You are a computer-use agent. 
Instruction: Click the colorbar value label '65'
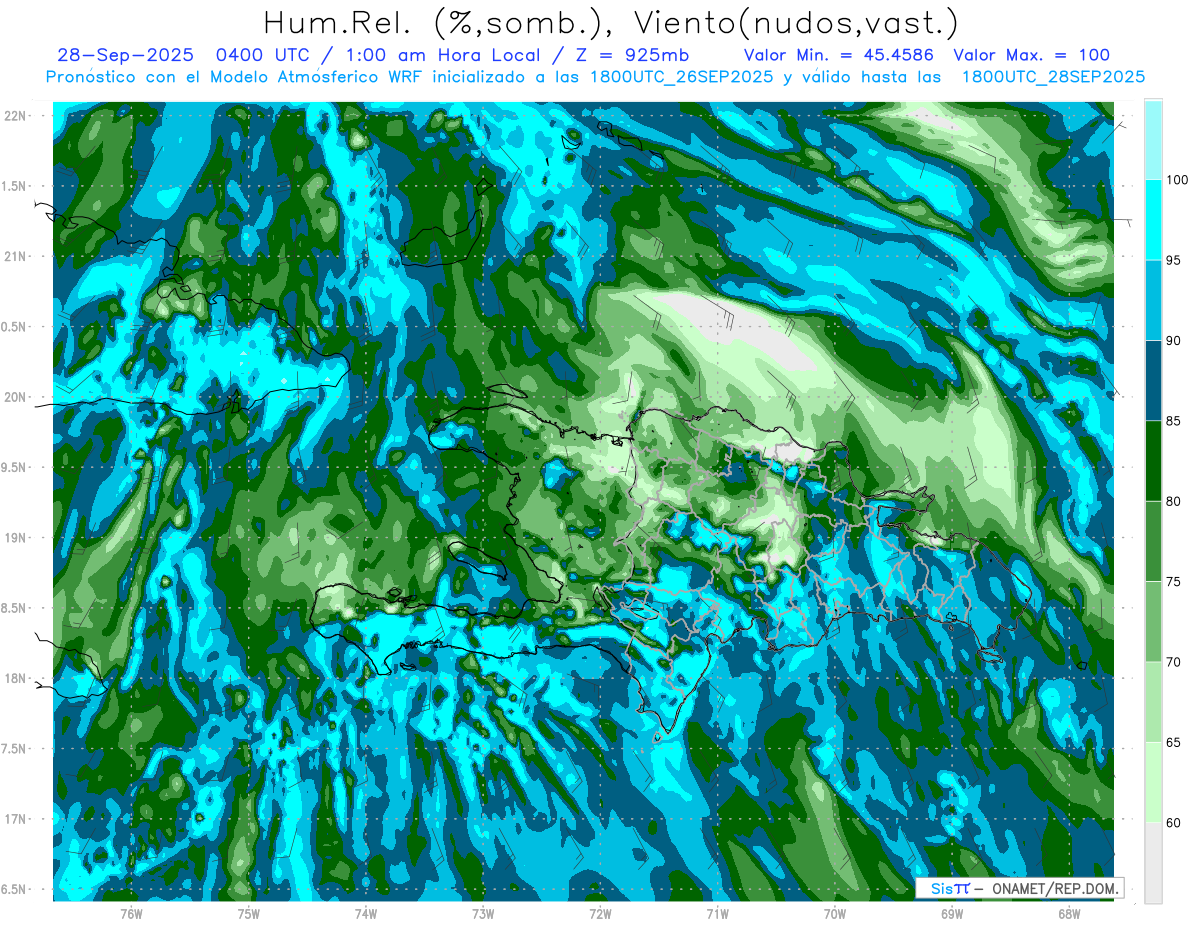1174,742
